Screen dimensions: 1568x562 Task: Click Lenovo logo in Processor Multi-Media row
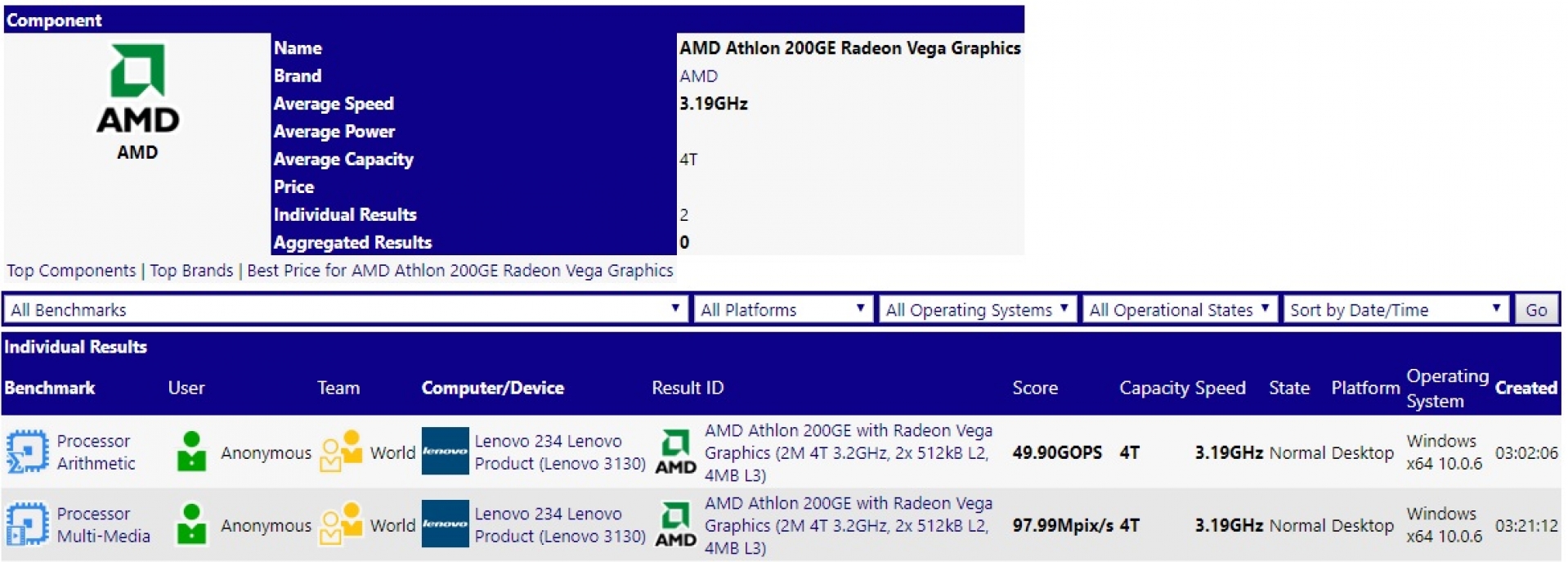[445, 524]
